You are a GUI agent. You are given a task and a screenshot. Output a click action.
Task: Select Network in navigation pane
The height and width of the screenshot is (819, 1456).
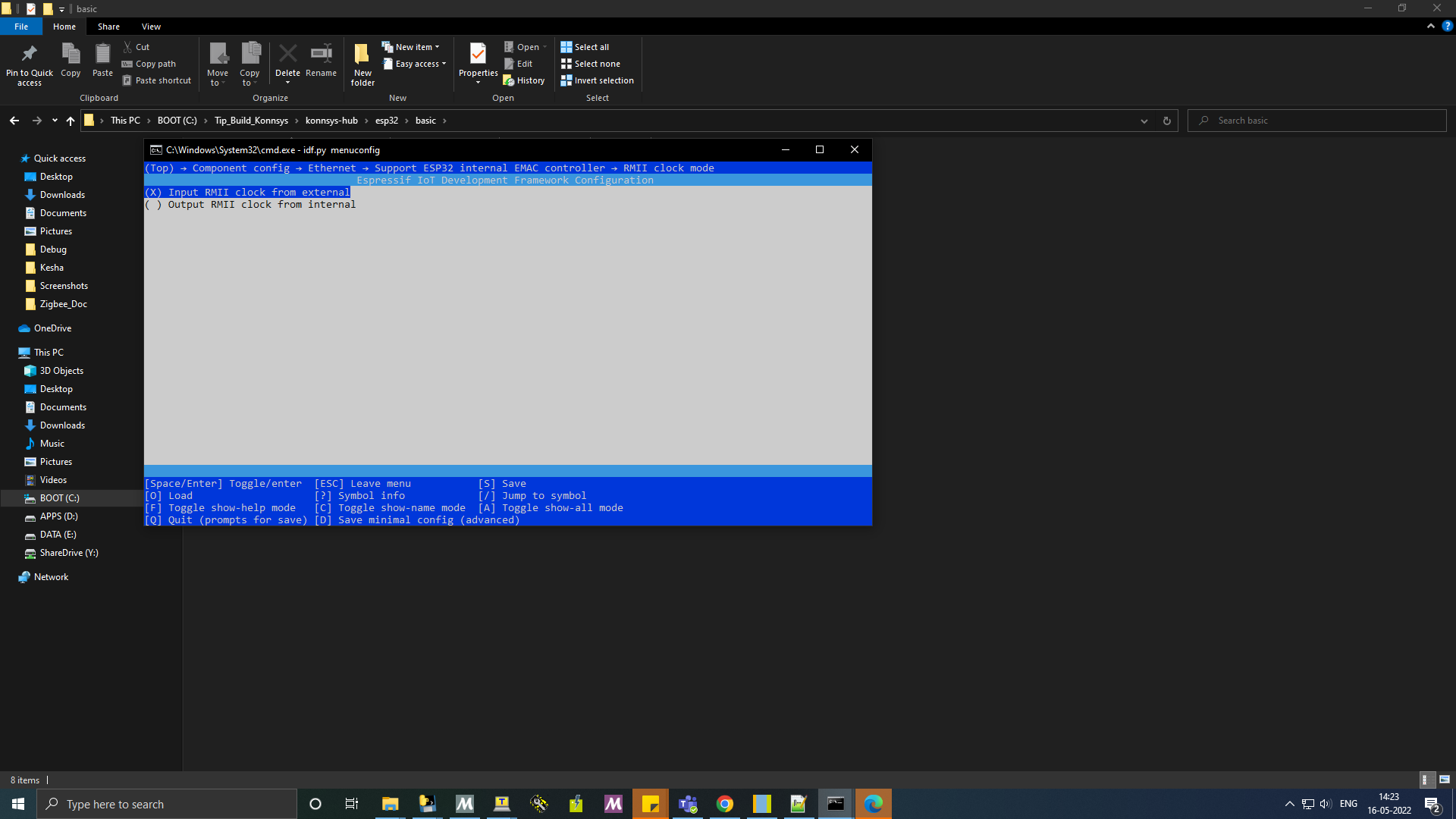(x=51, y=577)
